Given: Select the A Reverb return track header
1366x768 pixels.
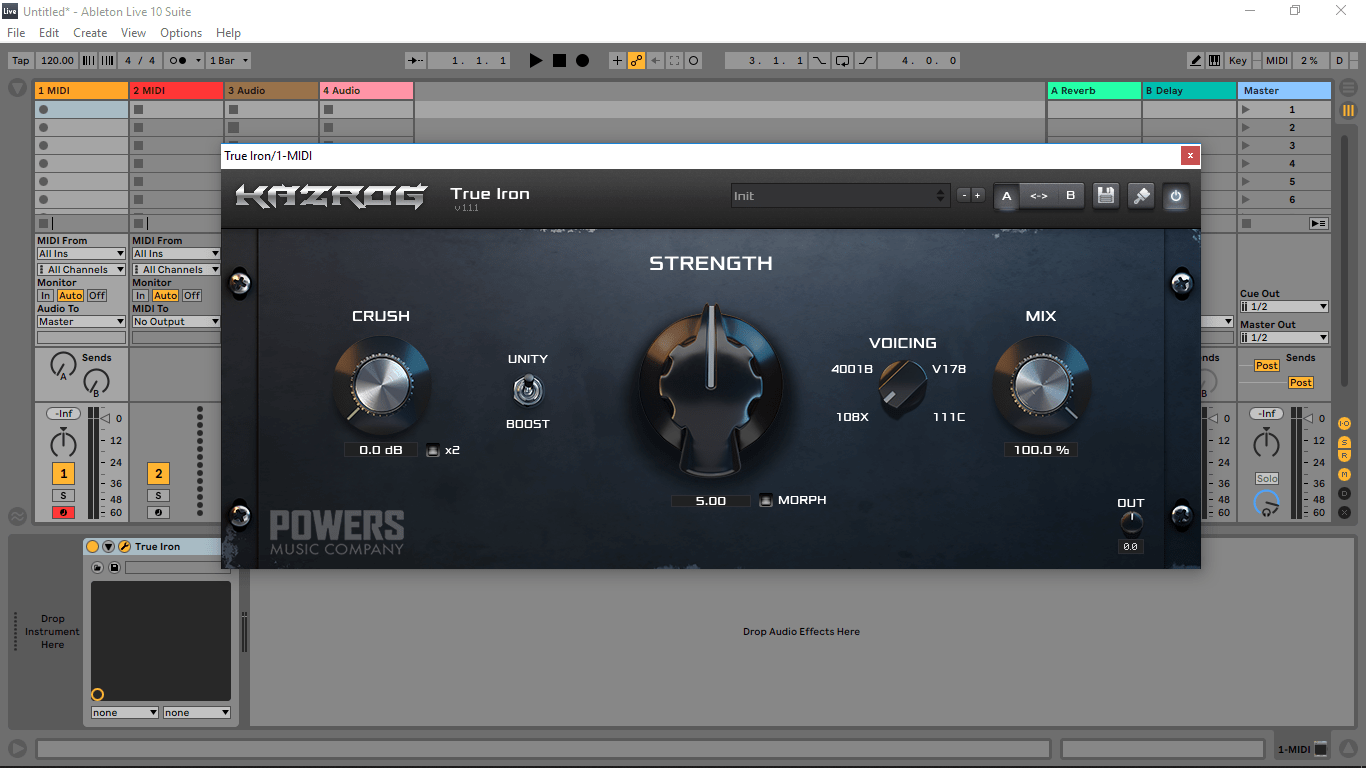Looking at the screenshot, I should 1094,90.
